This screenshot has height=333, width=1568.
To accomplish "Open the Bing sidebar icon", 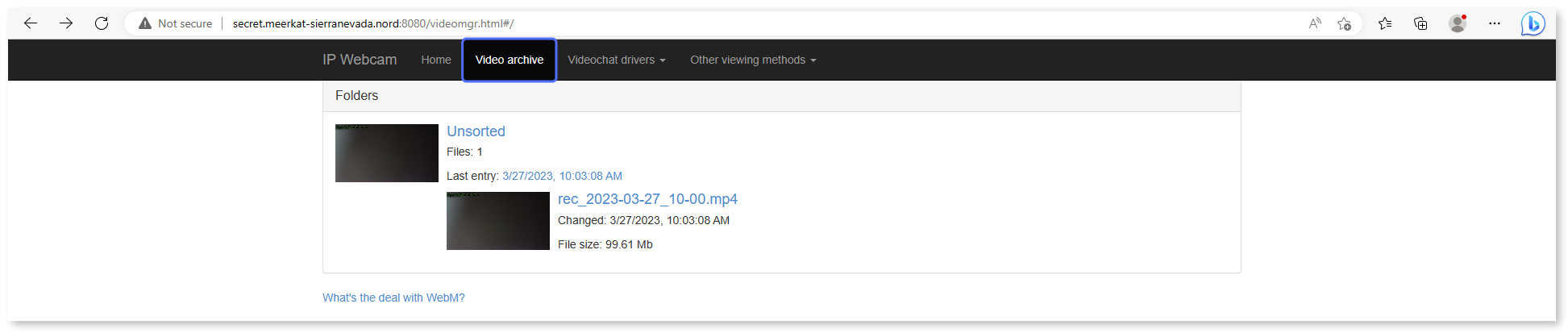I will click(1533, 23).
